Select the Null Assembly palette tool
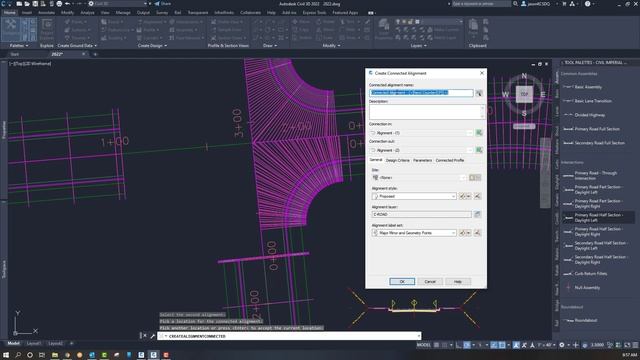640x360 pixels. (x=587, y=288)
